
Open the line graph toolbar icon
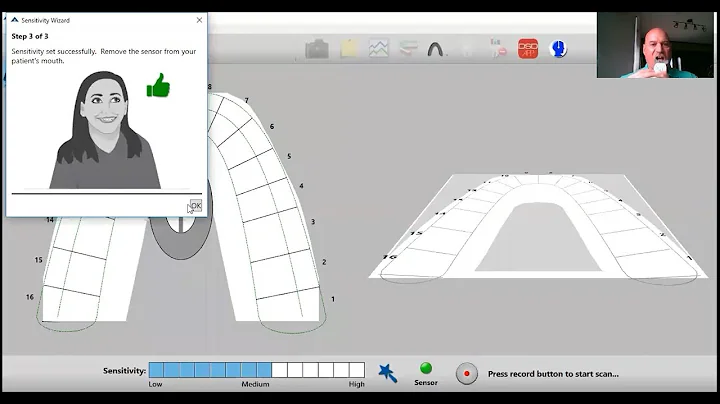(x=378, y=49)
